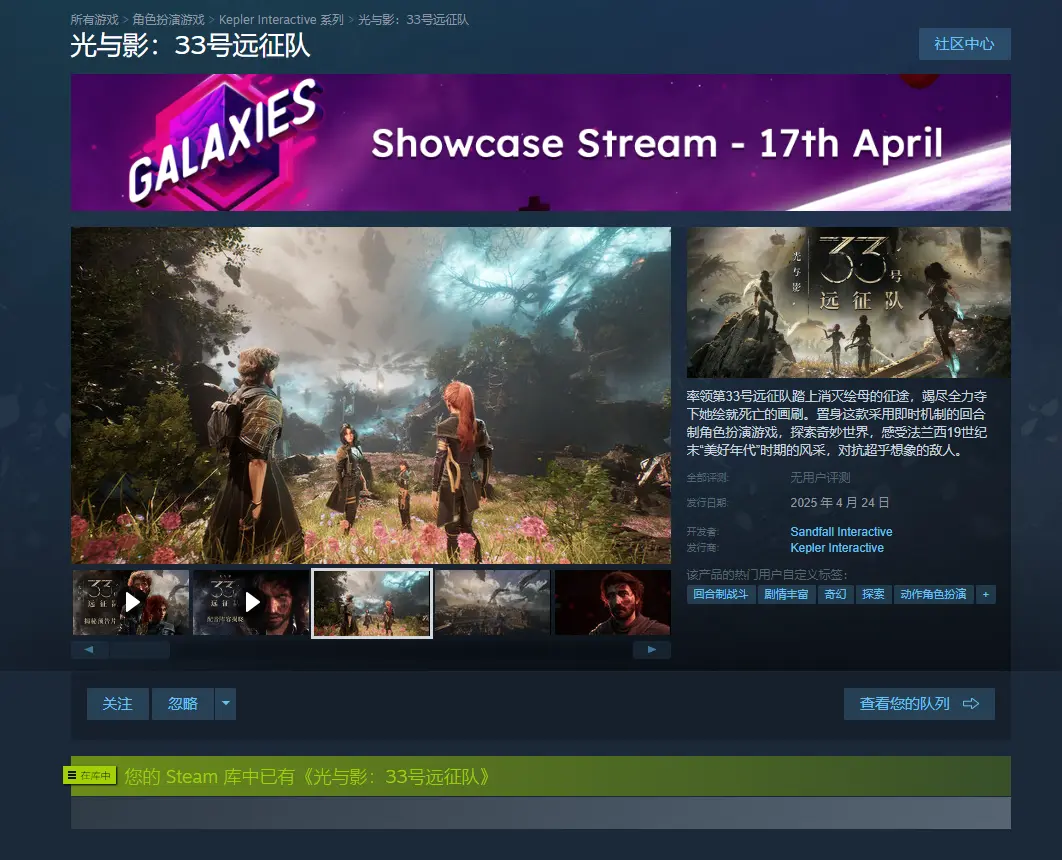Image resolution: width=1062 pixels, height=860 pixels.
Task: Select the highlighted flower-meadow screenshot thumbnail
Action: tap(372, 603)
